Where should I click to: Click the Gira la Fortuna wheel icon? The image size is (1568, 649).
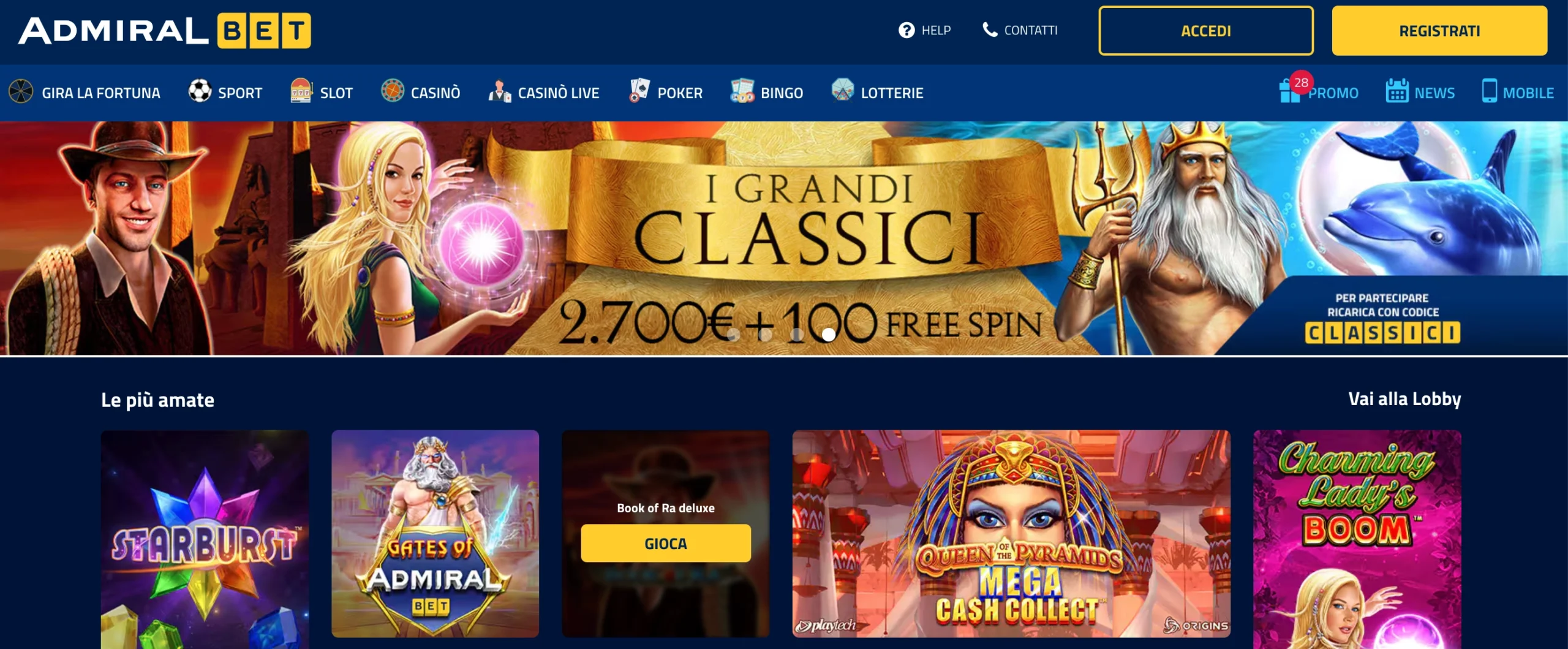click(21, 91)
